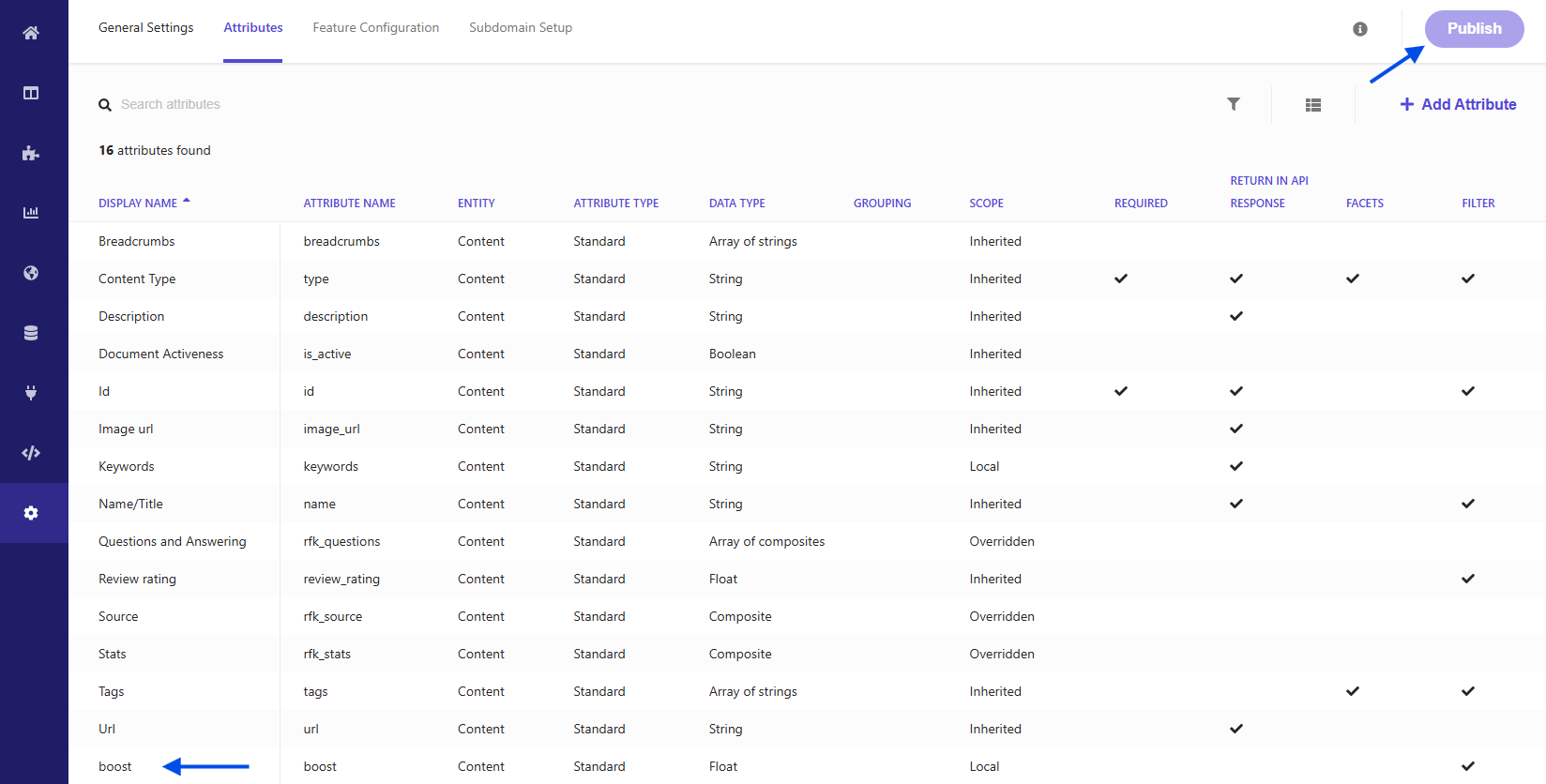Open the Name/Title attribute
Viewport: 1546px width, 784px height.
tap(130, 504)
